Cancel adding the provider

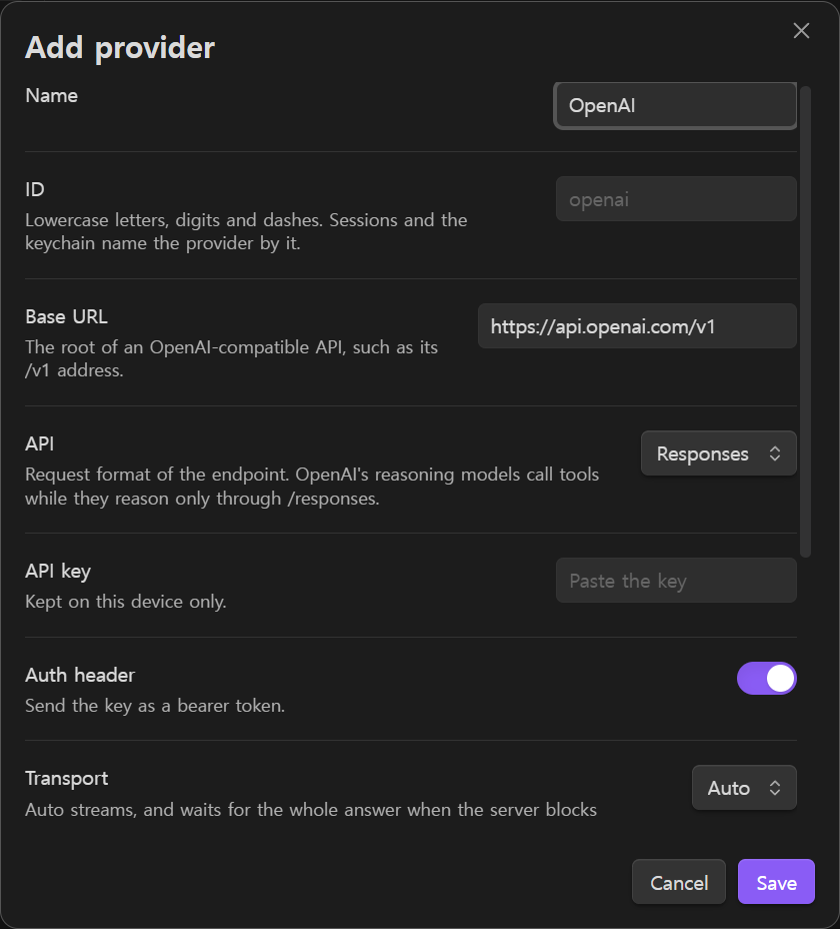tap(679, 882)
